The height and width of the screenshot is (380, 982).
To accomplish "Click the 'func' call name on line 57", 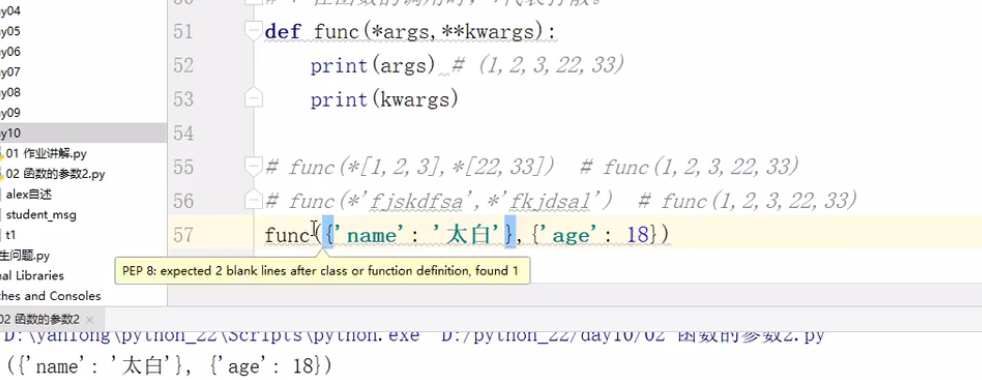I will [x=288, y=235].
